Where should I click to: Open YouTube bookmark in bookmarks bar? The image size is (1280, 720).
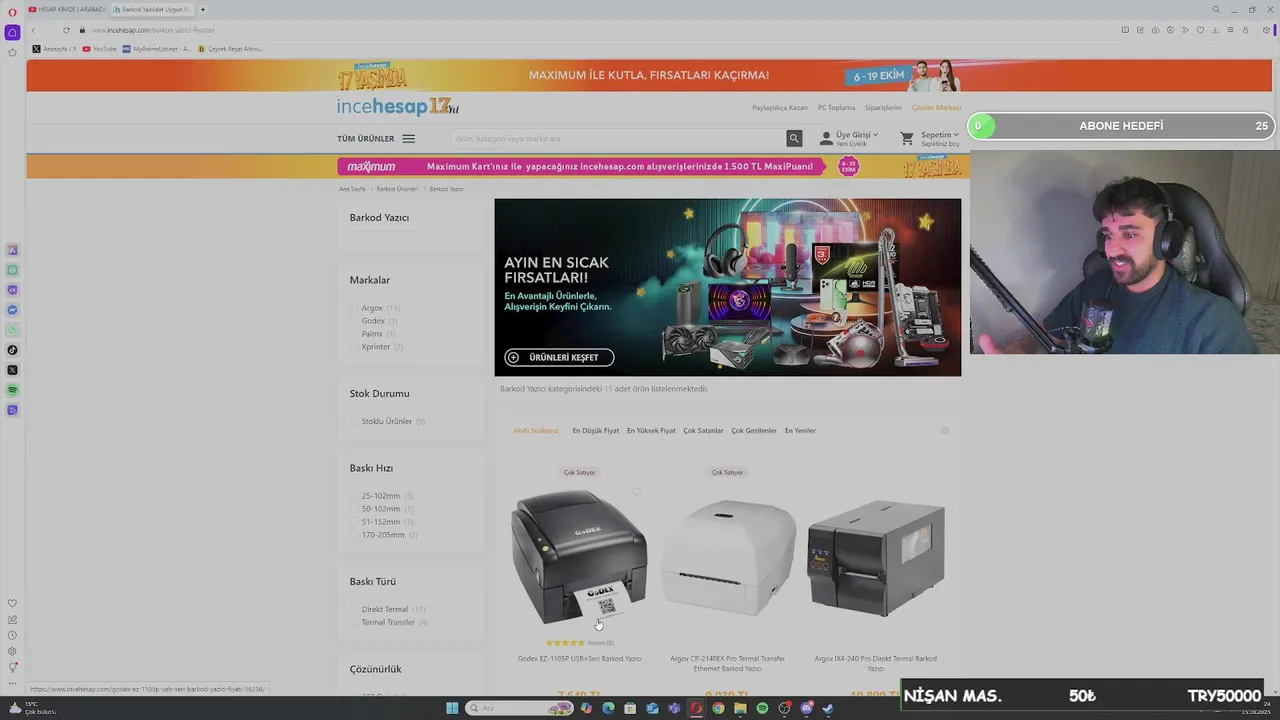[x=100, y=49]
